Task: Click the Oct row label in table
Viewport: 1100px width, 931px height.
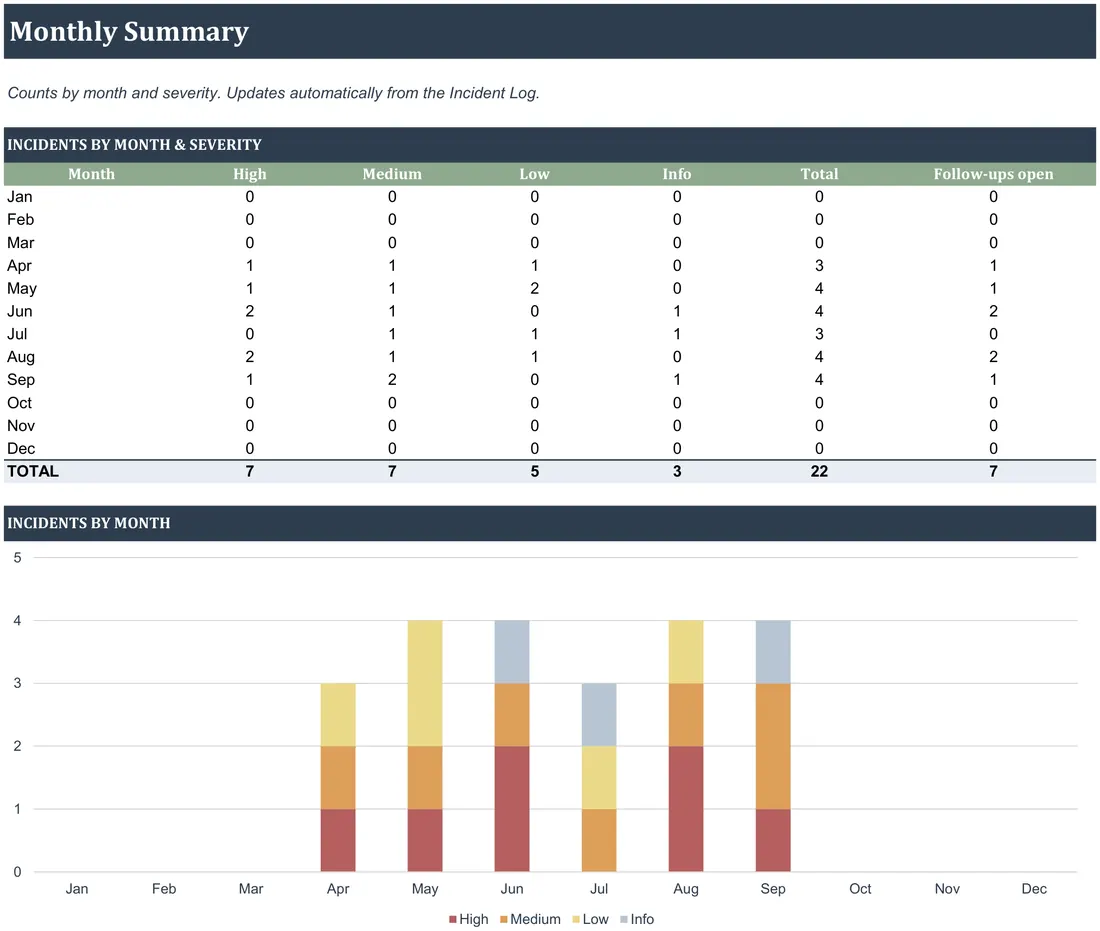Action: (x=20, y=403)
